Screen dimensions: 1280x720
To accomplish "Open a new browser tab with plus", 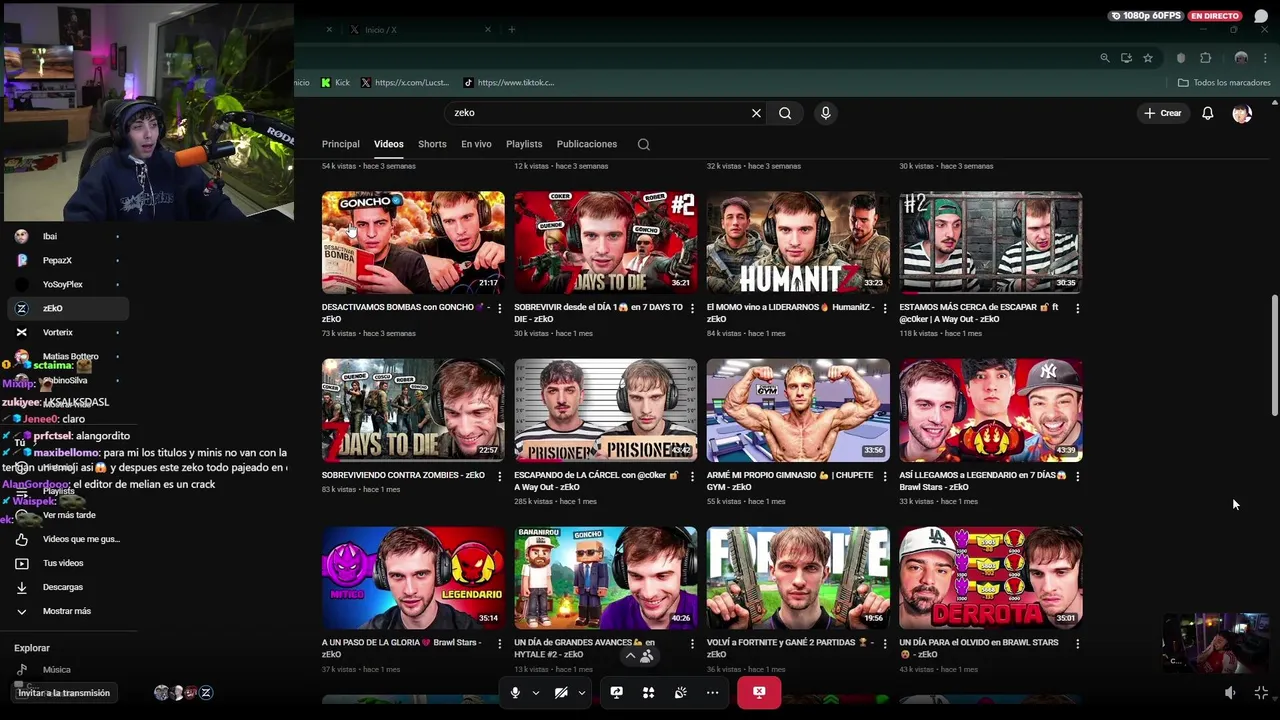I will pos(511,29).
